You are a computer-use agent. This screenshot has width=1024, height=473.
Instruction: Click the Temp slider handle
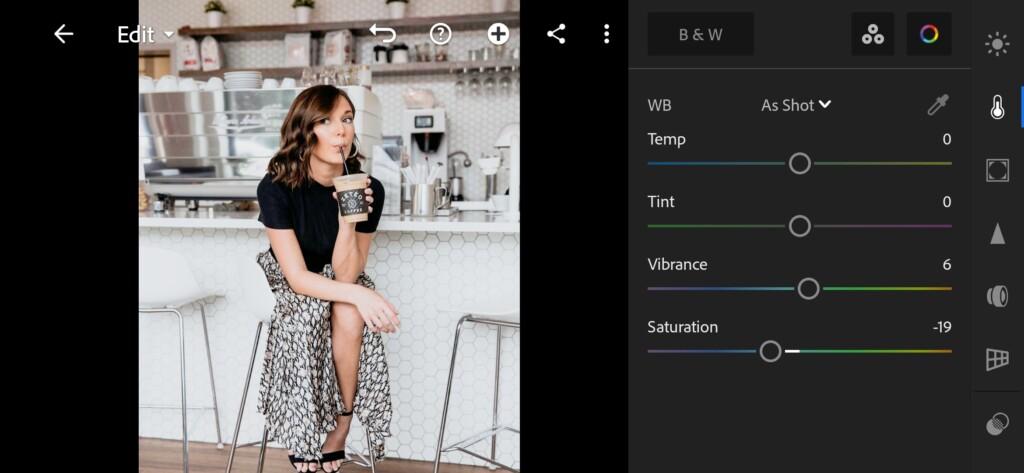pyautogui.click(x=799, y=163)
